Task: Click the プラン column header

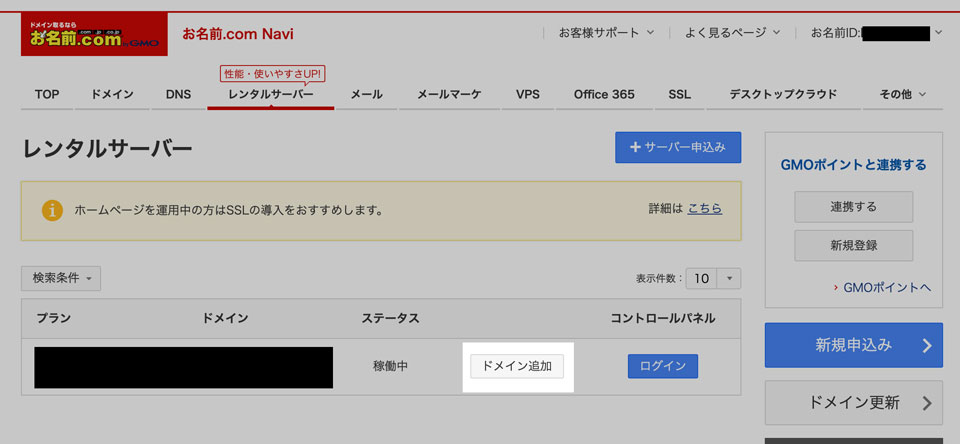Action: (53, 318)
